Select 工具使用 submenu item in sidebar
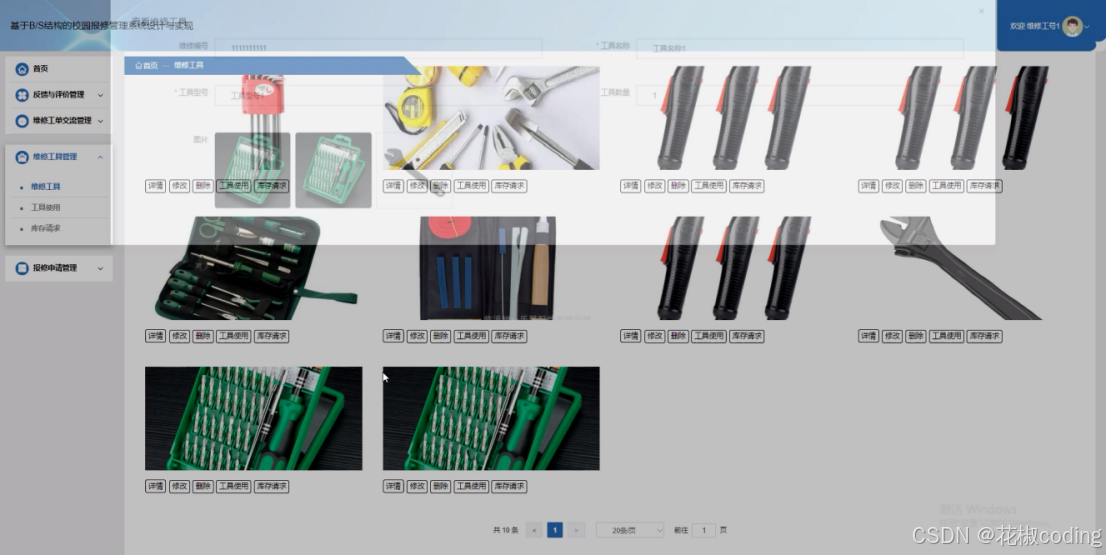The height and width of the screenshot is (556, 1106). pos(46,207)
